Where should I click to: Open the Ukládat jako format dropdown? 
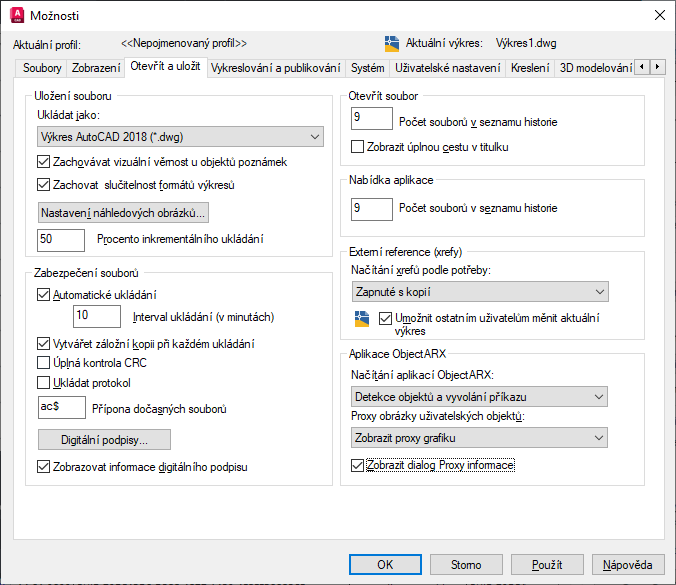(179, 137)
